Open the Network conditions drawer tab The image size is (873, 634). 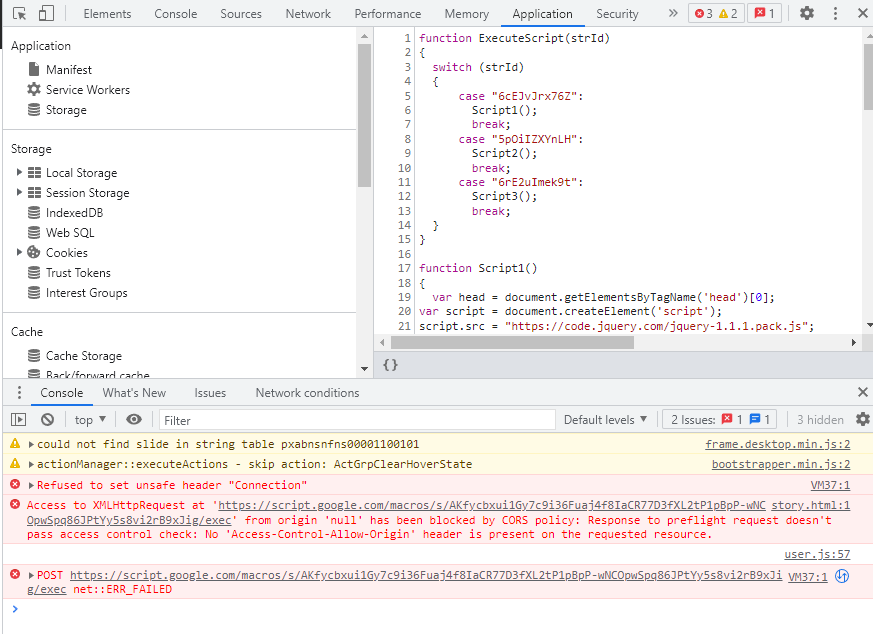point(307,393)
